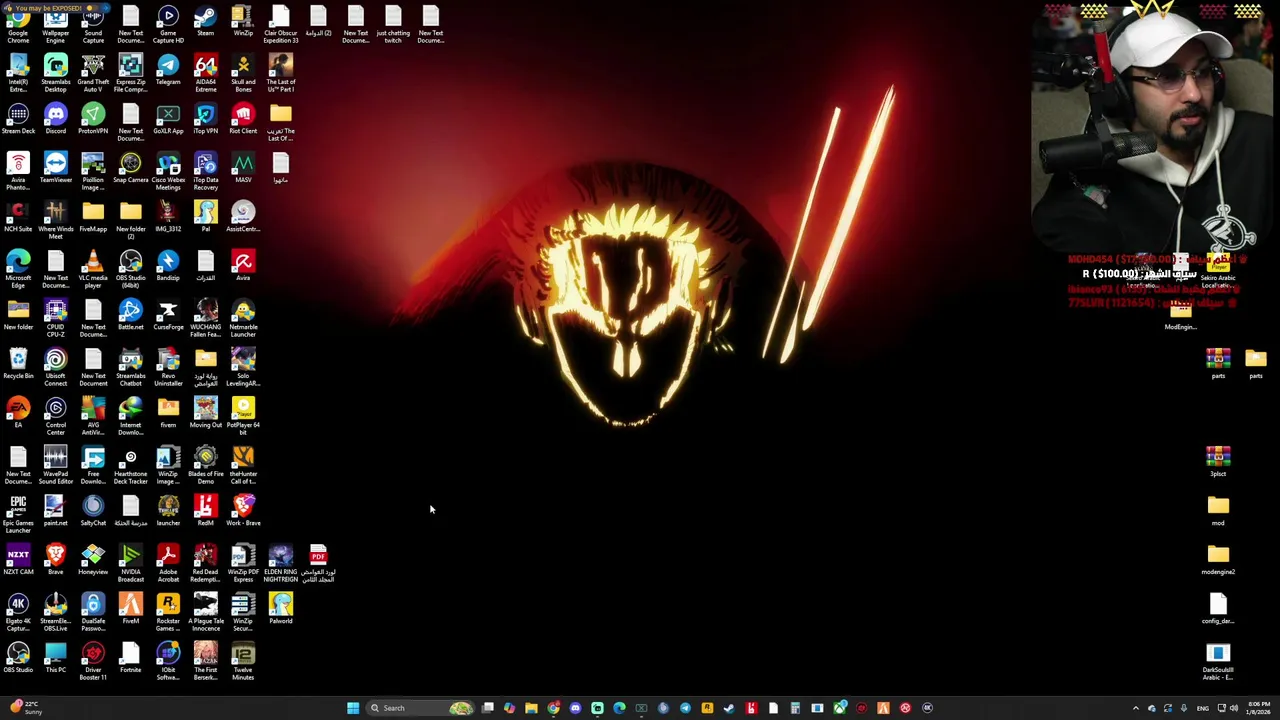Open the taskbar clock and date
Viewport: 1280px width, 720px height.
[1259, 708]
